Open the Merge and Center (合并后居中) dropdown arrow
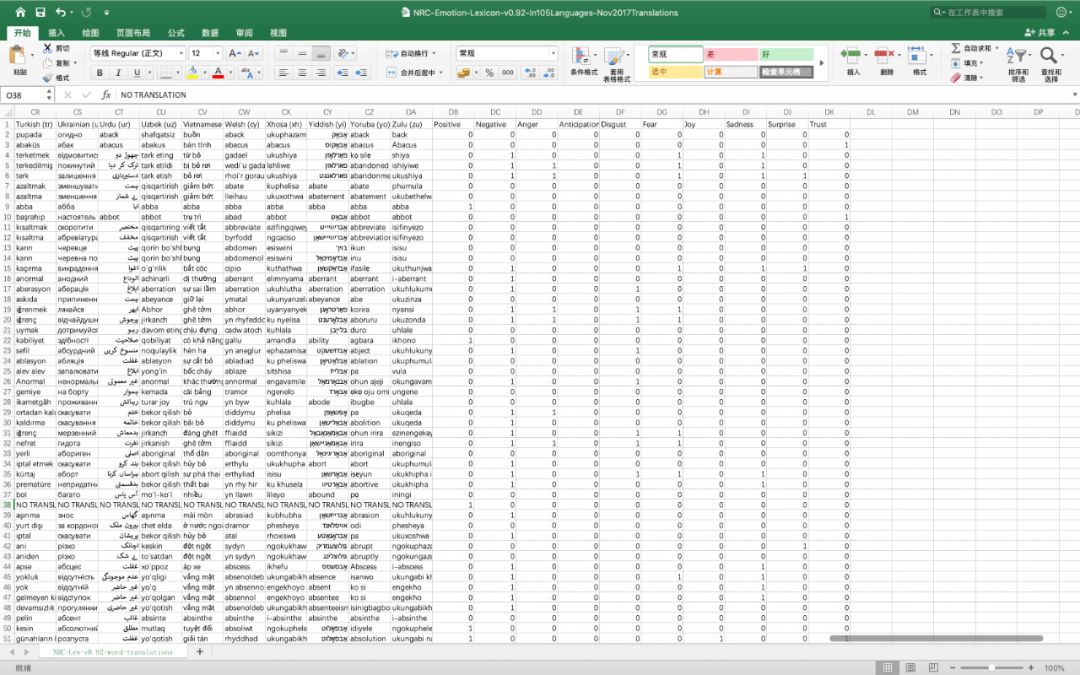Screen dimensions: 1080x675 pos(441,72)
